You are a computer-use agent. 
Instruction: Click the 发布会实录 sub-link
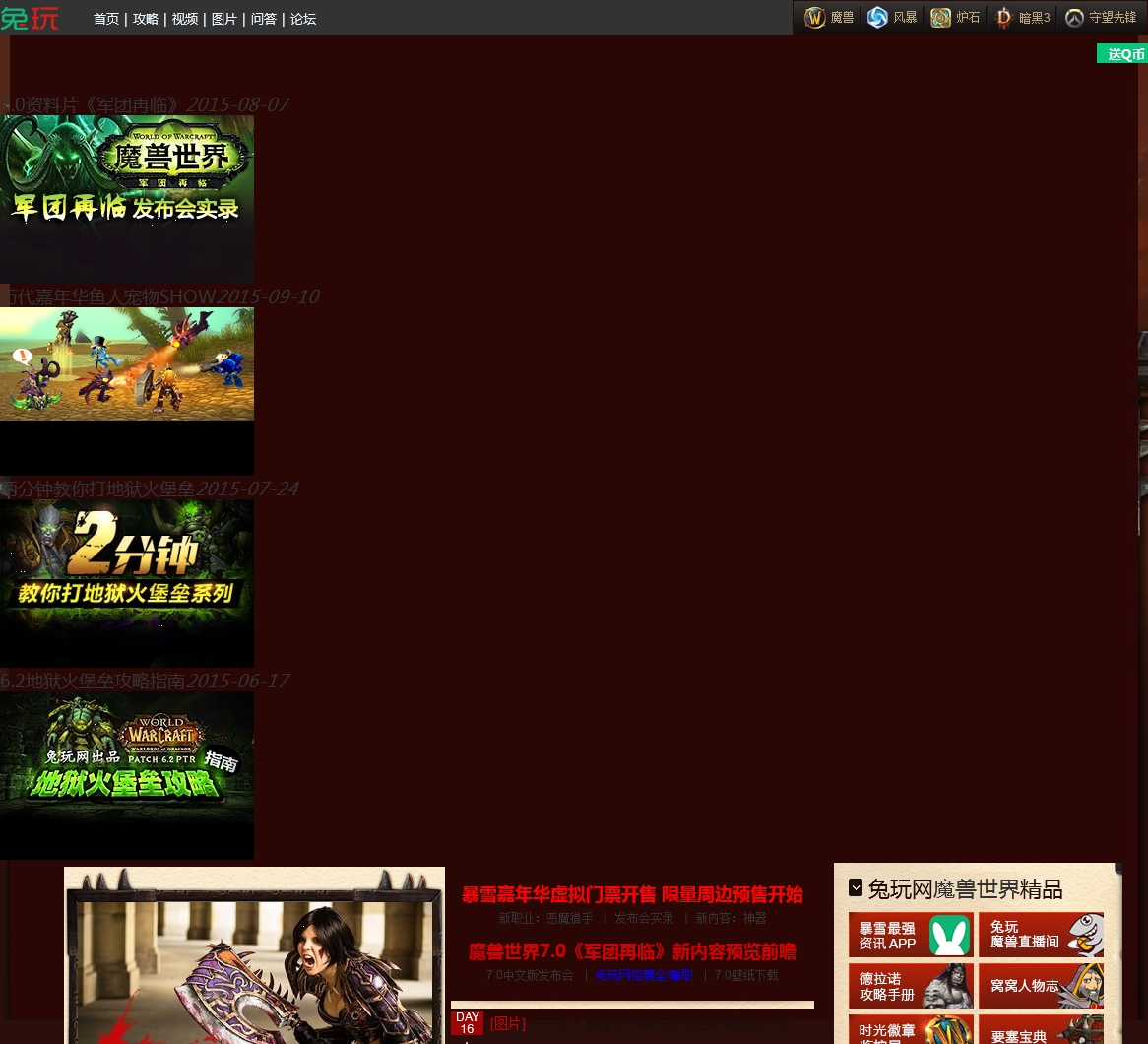pyautogui.click(x=644, y=918)
